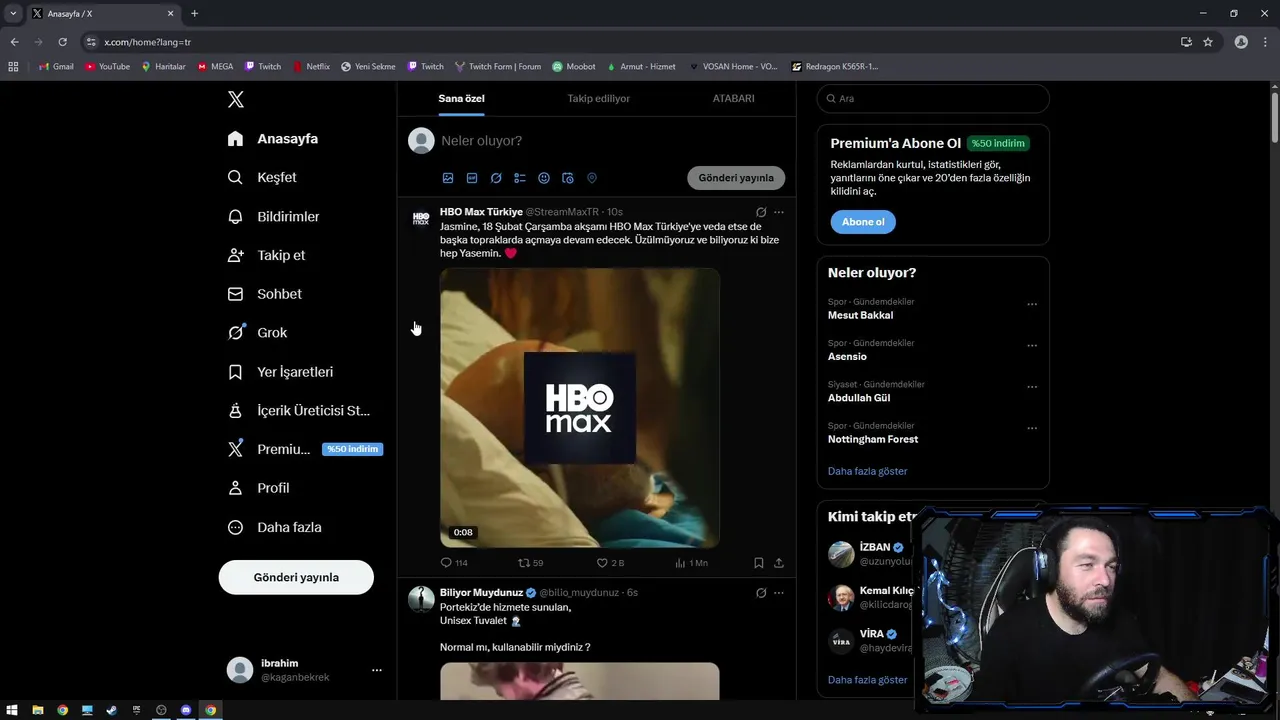Open the emoji picker in compose box

(544, 178)
